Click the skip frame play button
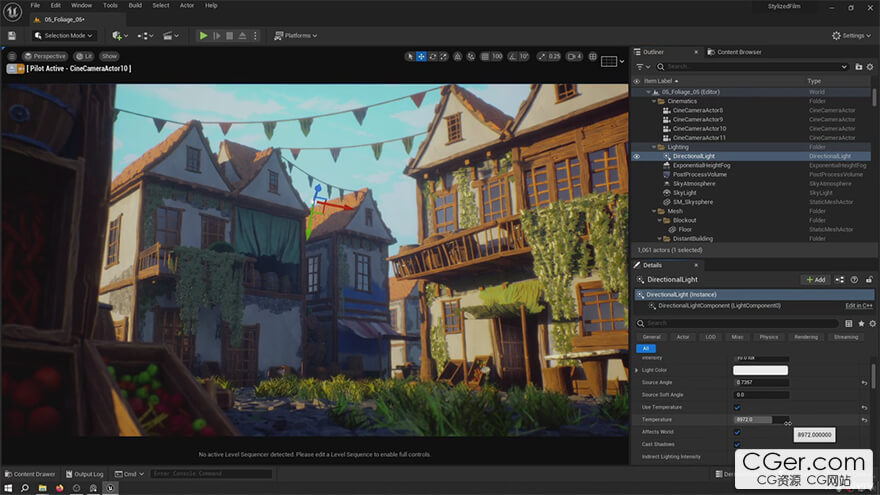This screenshot has width=880, height=495. coord(217,35)
